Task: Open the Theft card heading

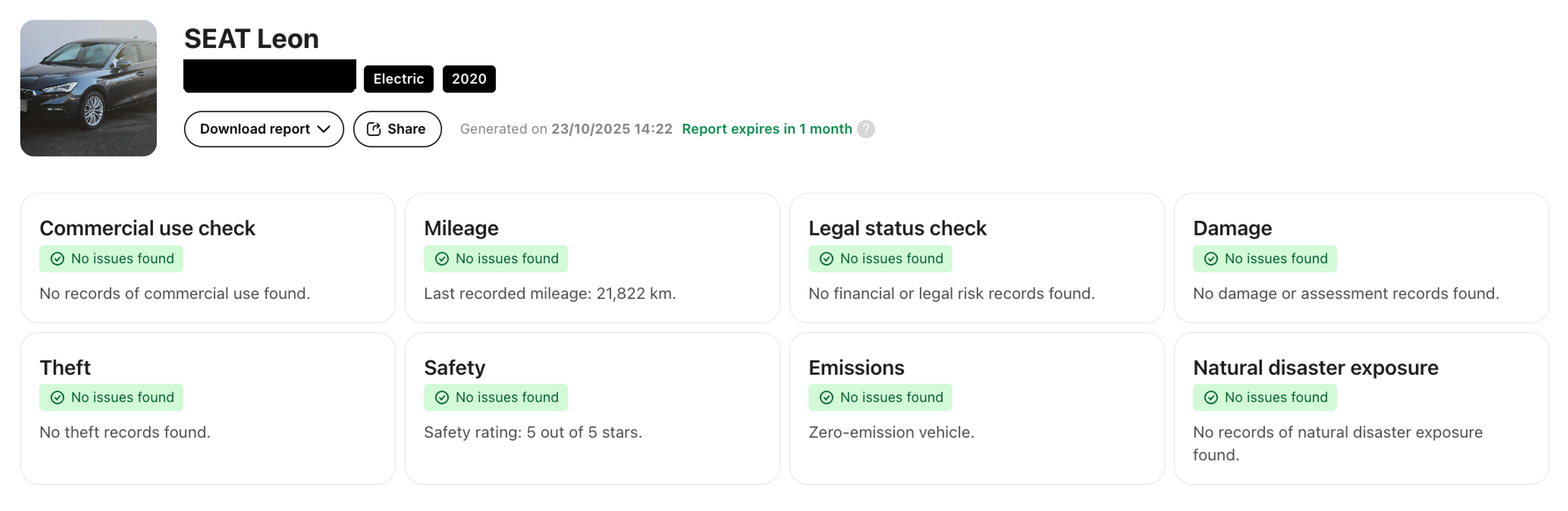Action: pos(65,367)
